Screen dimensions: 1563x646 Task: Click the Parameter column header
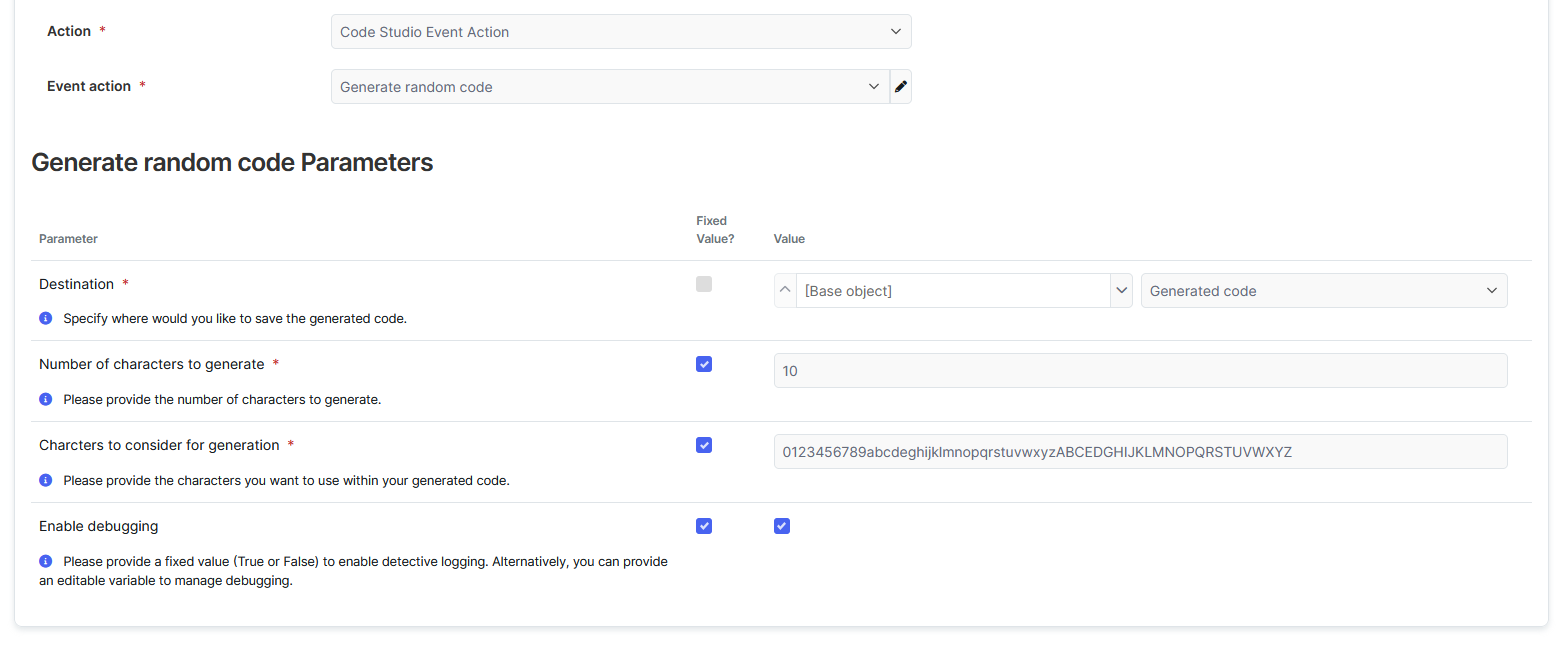pyautogui.click(x=68, y=239)
